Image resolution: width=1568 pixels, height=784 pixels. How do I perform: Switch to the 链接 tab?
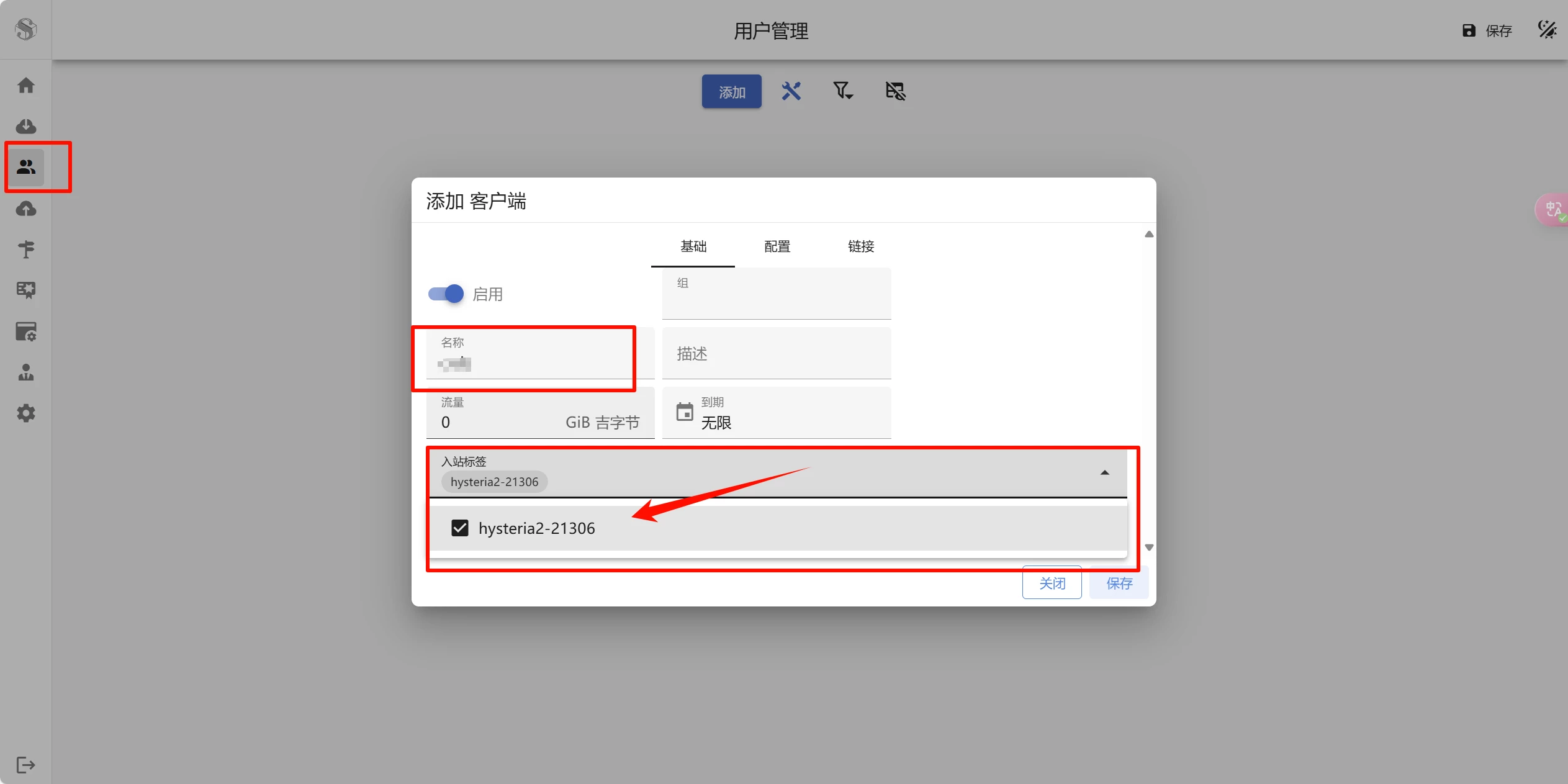click(x=860, y=246)
